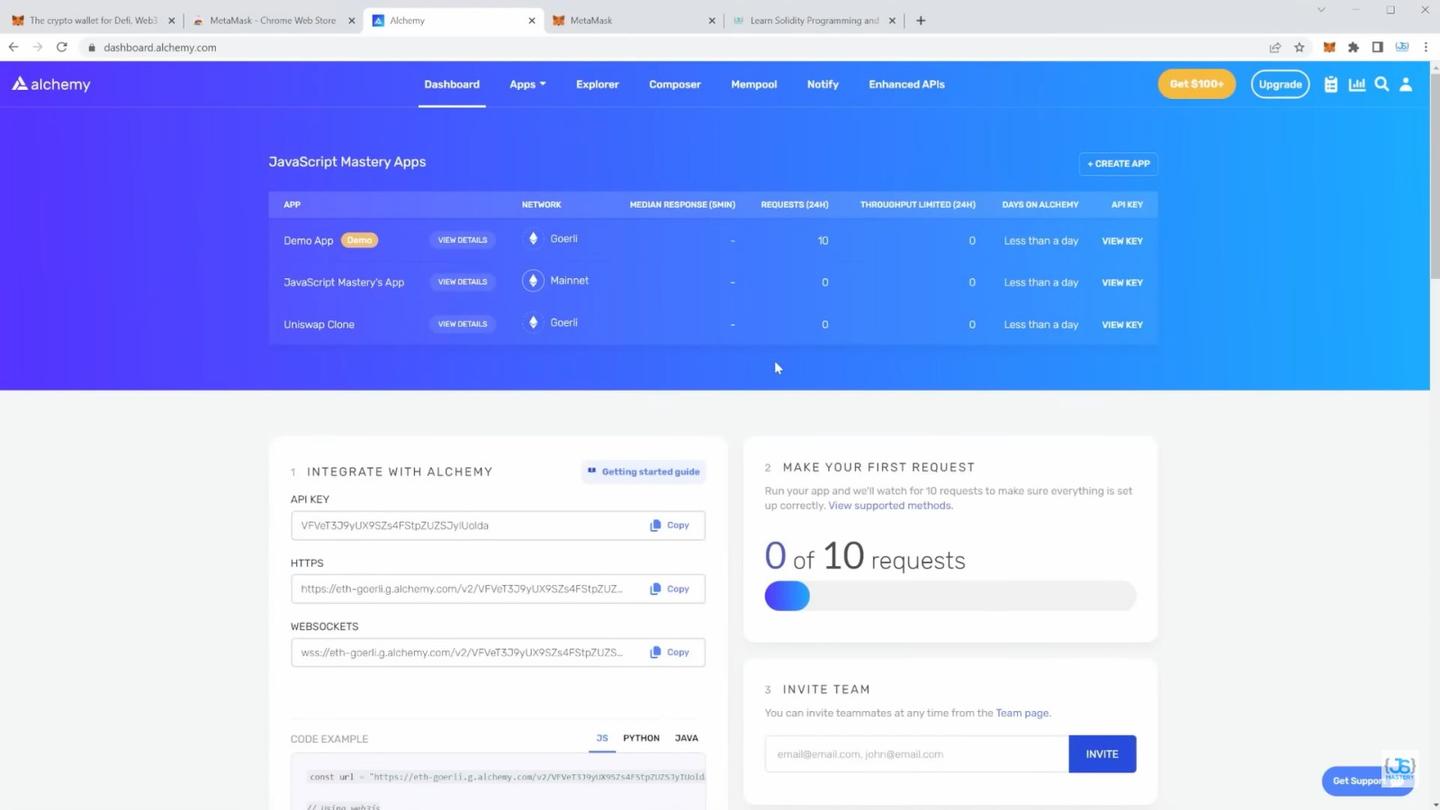The image size is (1440, 810).
Task: Switch to The crypto wallet for Defi tab
Action: (93, 20)
